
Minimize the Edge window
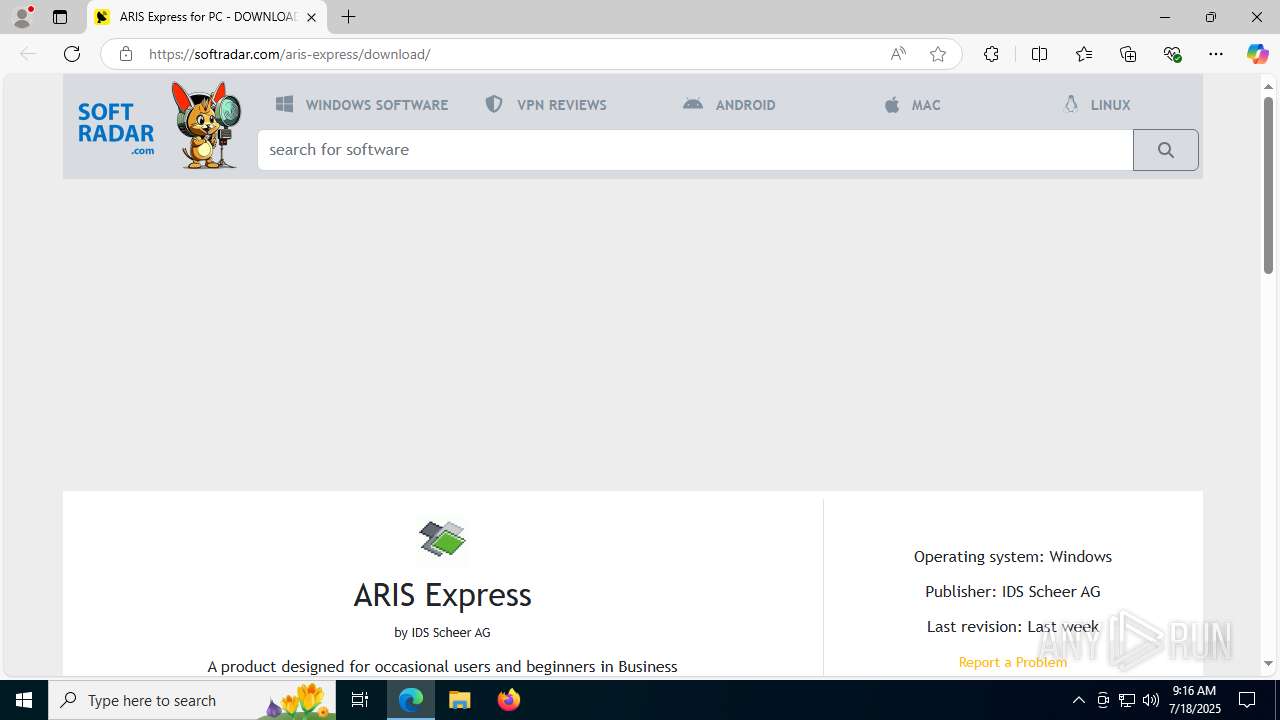1164,17
